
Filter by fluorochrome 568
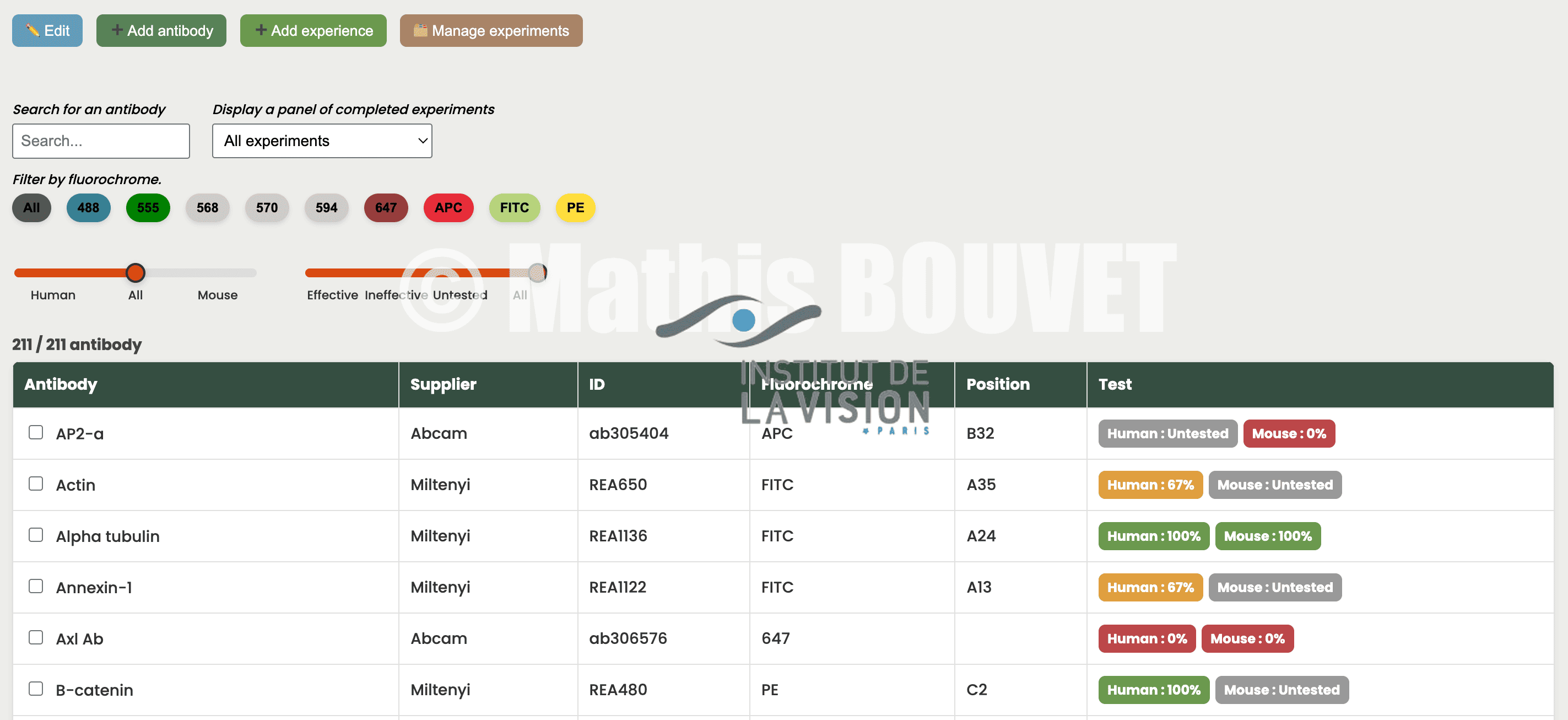(x=208, y=208)
